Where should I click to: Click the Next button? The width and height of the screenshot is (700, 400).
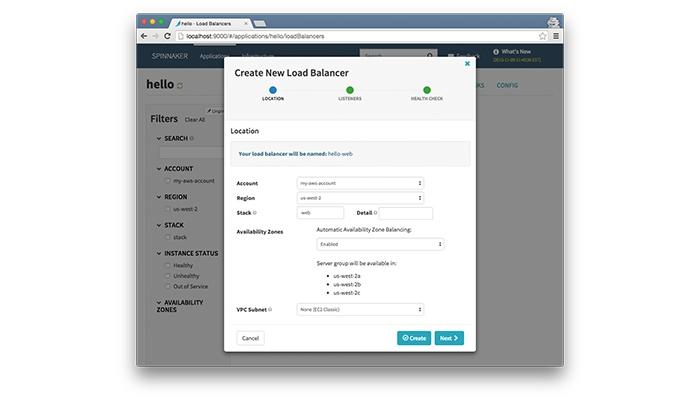coord(449,338)
